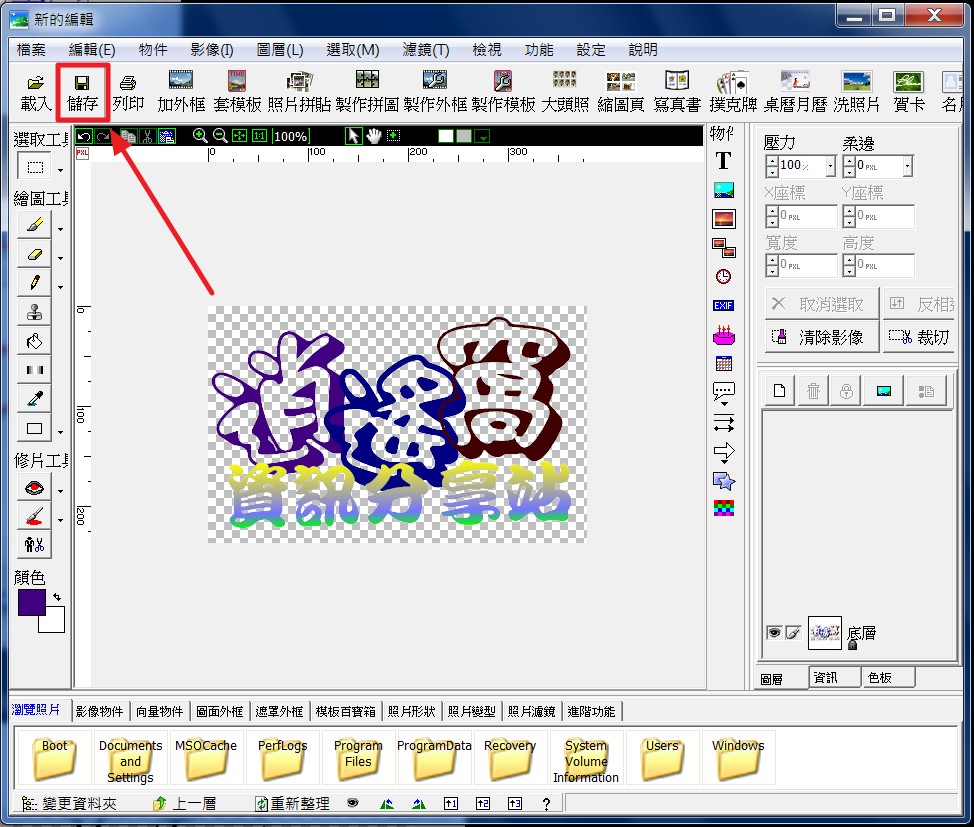Open the 柔邊 soft edge value dropdown
Viewport: 974px width, 827px height.
[x=908, y=166]
